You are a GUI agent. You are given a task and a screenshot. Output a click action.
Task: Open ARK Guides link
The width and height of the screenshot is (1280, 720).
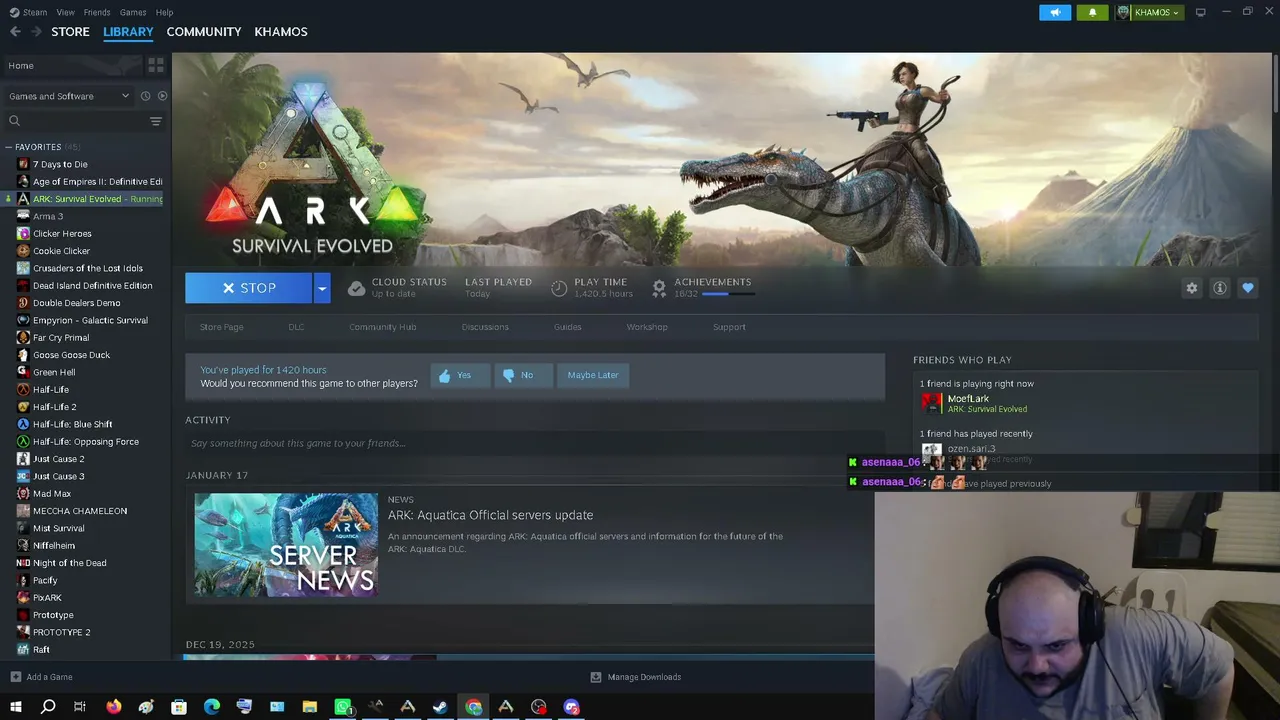(x=567, y=327)
